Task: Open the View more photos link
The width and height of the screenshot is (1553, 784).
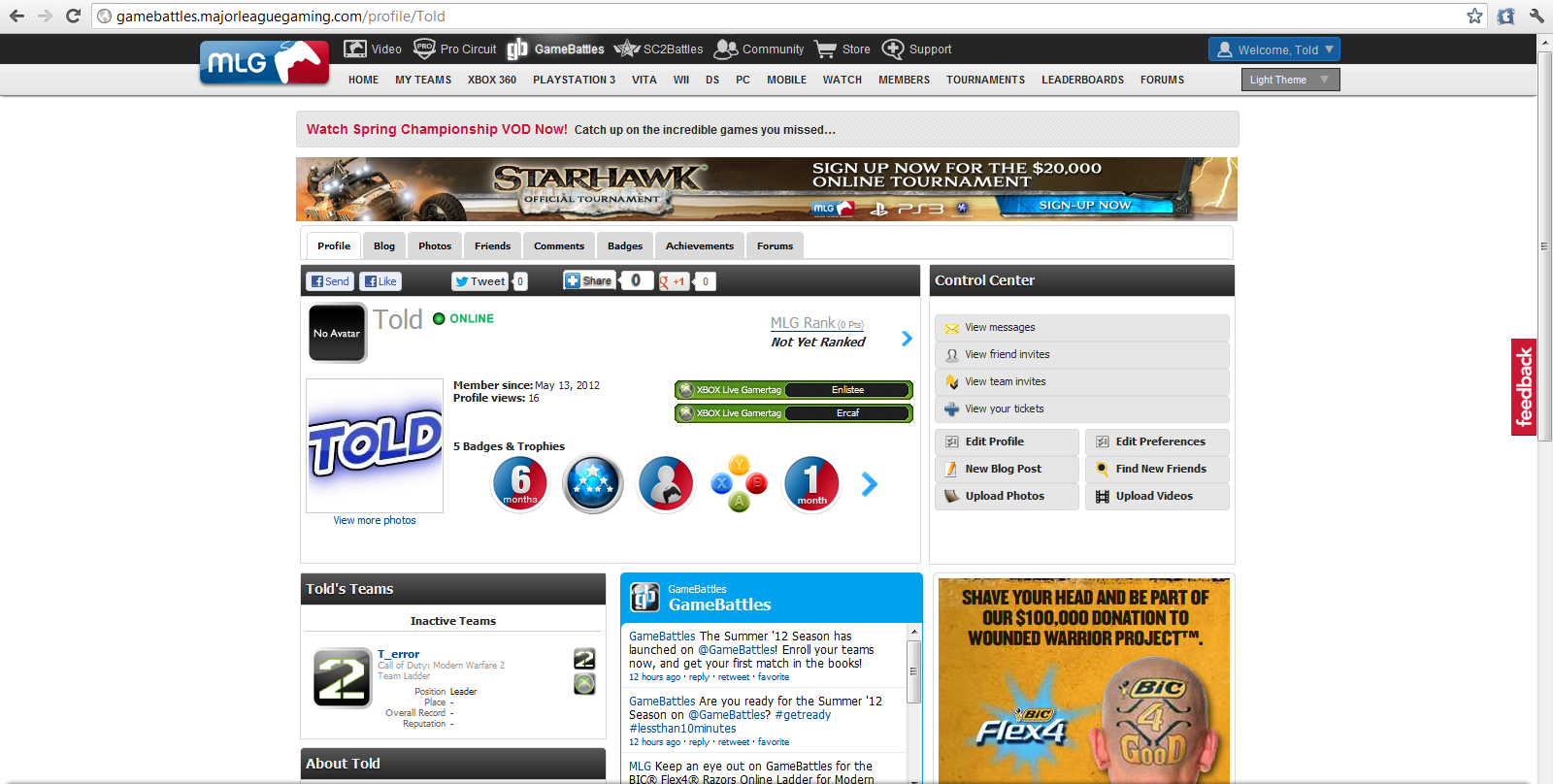Action: tap(375, 520)
